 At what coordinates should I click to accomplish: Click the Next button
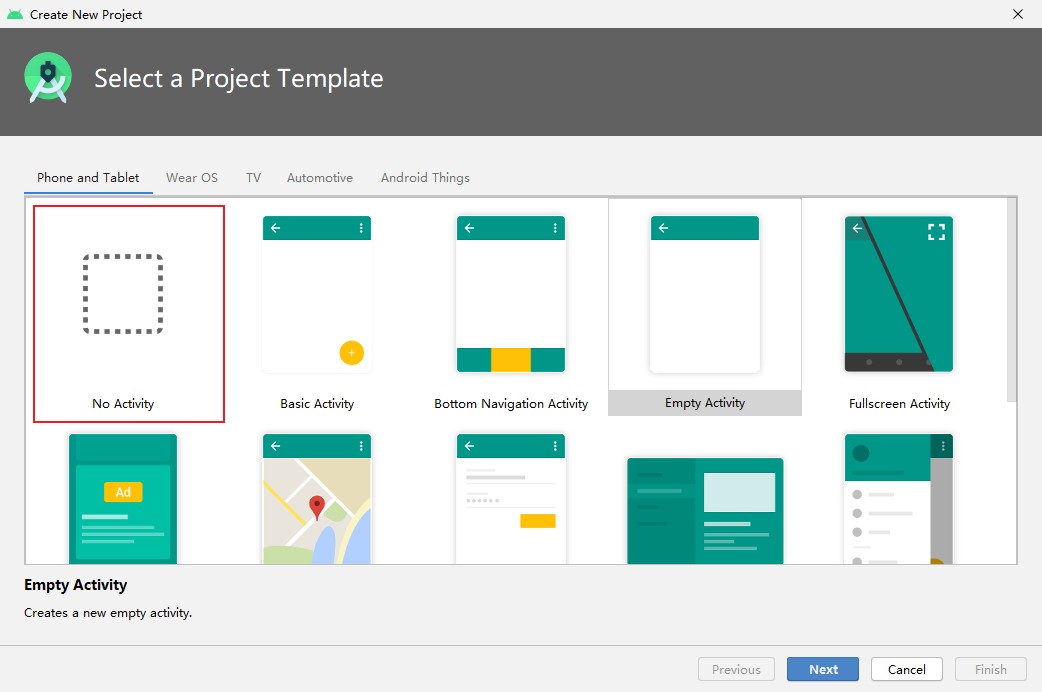tap(823, 669)
